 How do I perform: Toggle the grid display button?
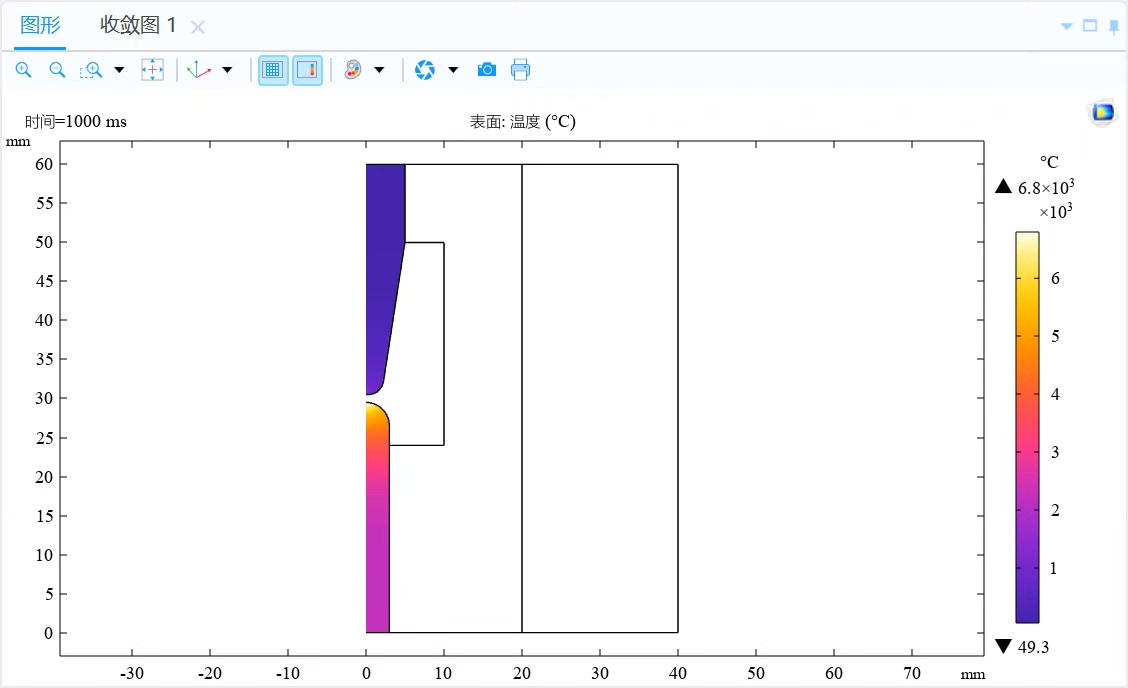[x=273, y=70]
